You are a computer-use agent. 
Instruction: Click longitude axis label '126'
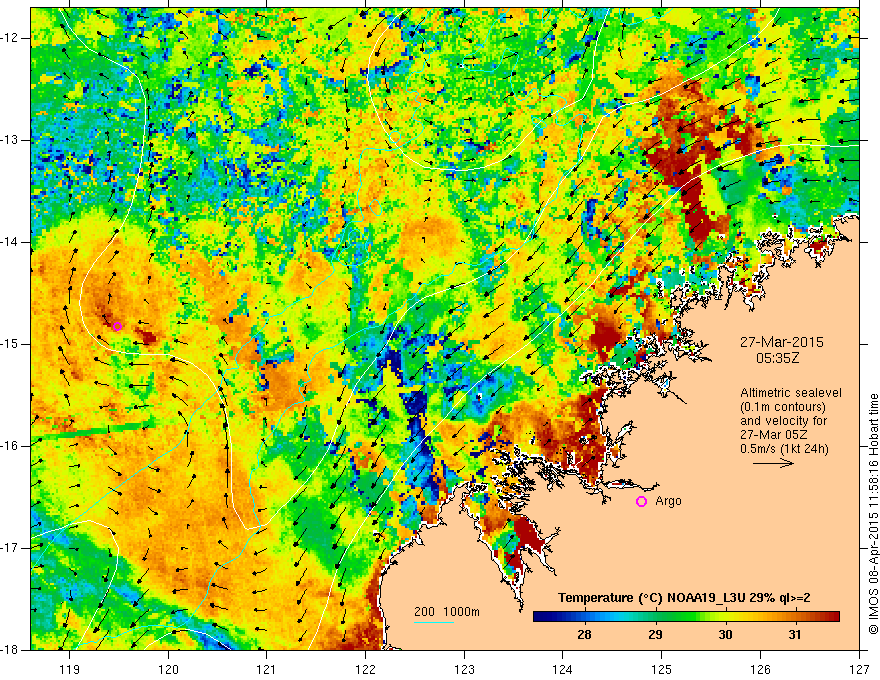pos(760,669)
